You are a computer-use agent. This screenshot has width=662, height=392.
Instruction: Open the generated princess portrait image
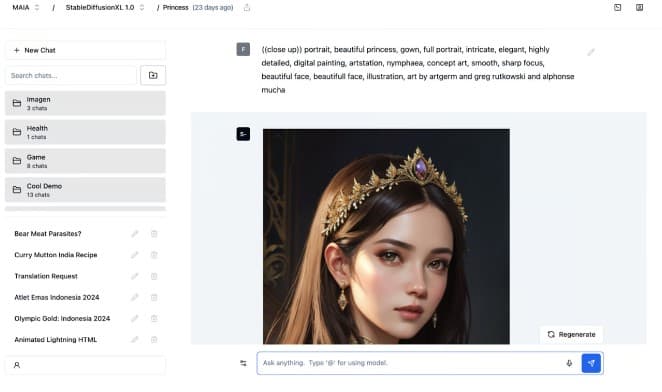[386, 236]
